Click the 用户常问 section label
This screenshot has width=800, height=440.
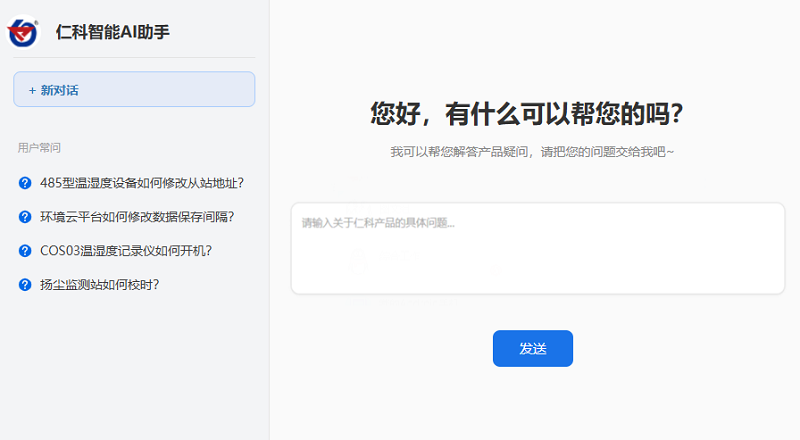39,148
